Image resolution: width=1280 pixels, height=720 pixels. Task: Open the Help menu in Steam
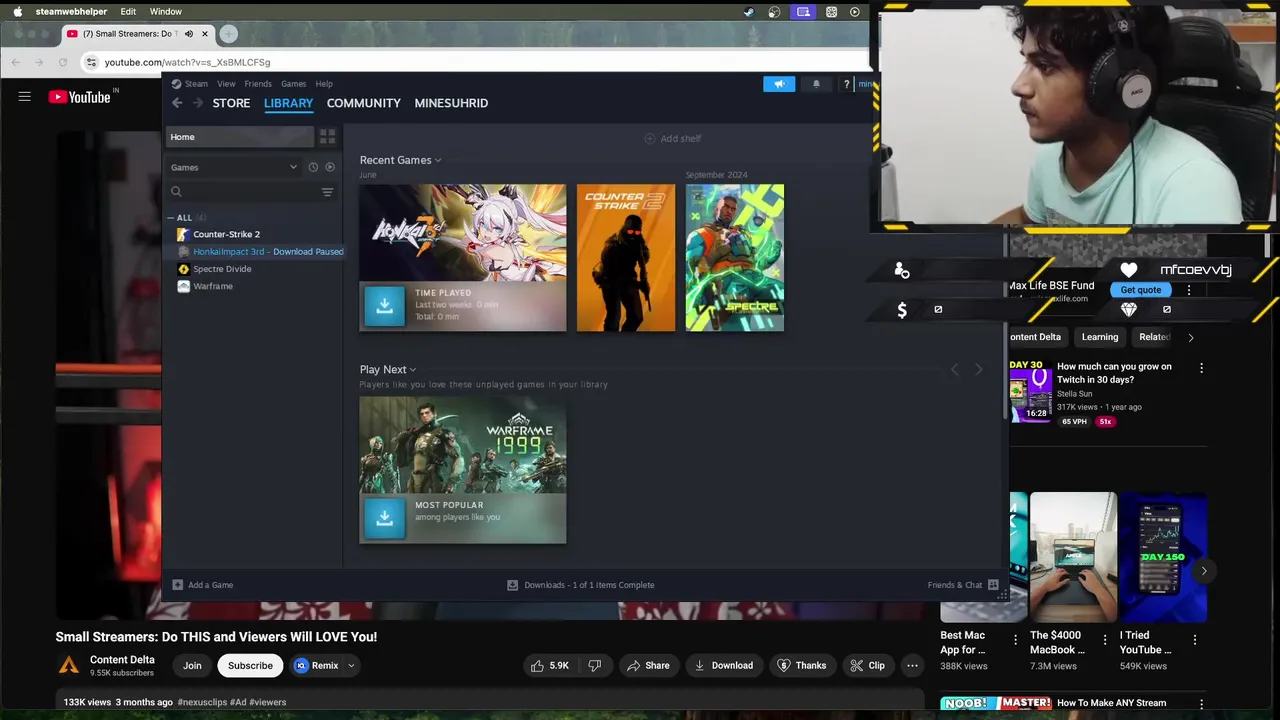tap(324, 84)
